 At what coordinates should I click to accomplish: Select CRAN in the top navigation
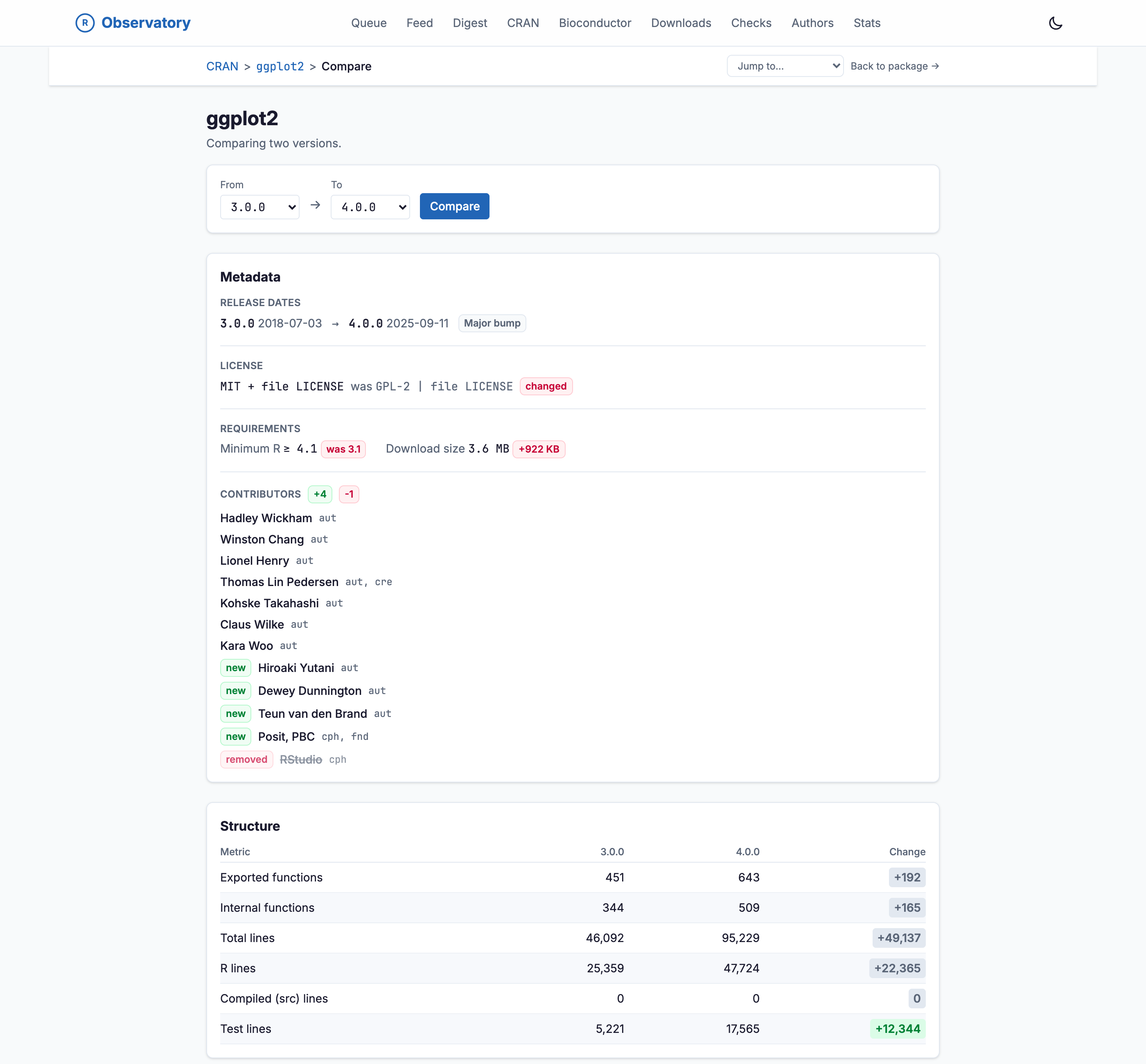pos(522,23)
